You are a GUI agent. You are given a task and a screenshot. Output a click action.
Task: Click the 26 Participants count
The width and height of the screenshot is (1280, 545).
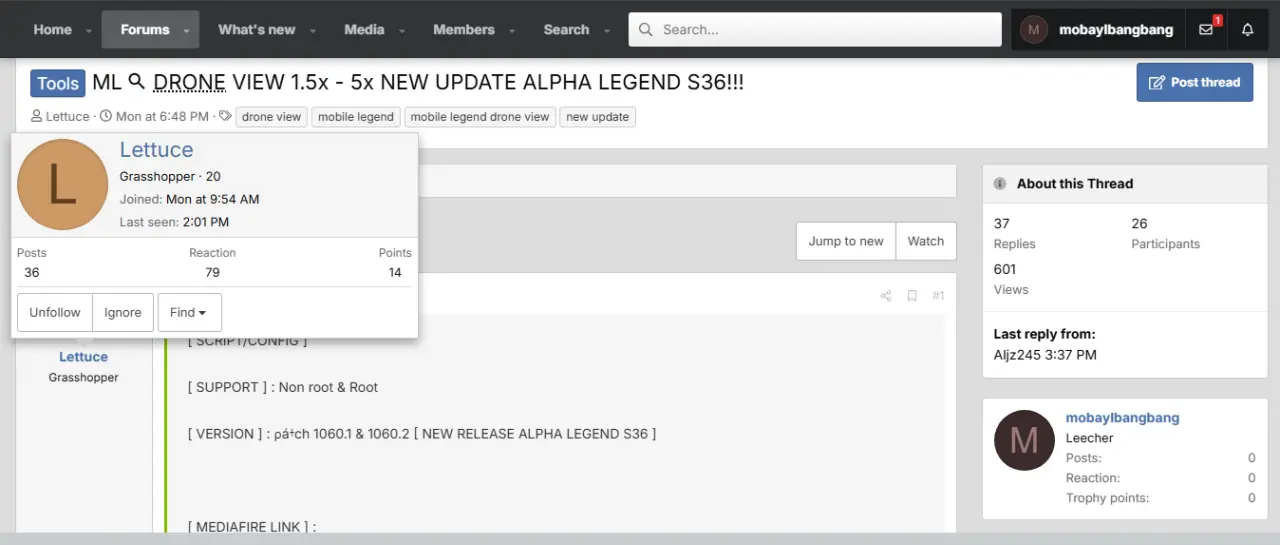1140,224
